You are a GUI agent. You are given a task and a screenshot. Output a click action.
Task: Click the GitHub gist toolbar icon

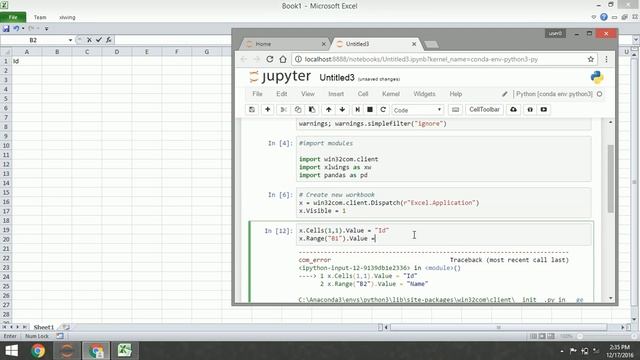tap(530, 110)
